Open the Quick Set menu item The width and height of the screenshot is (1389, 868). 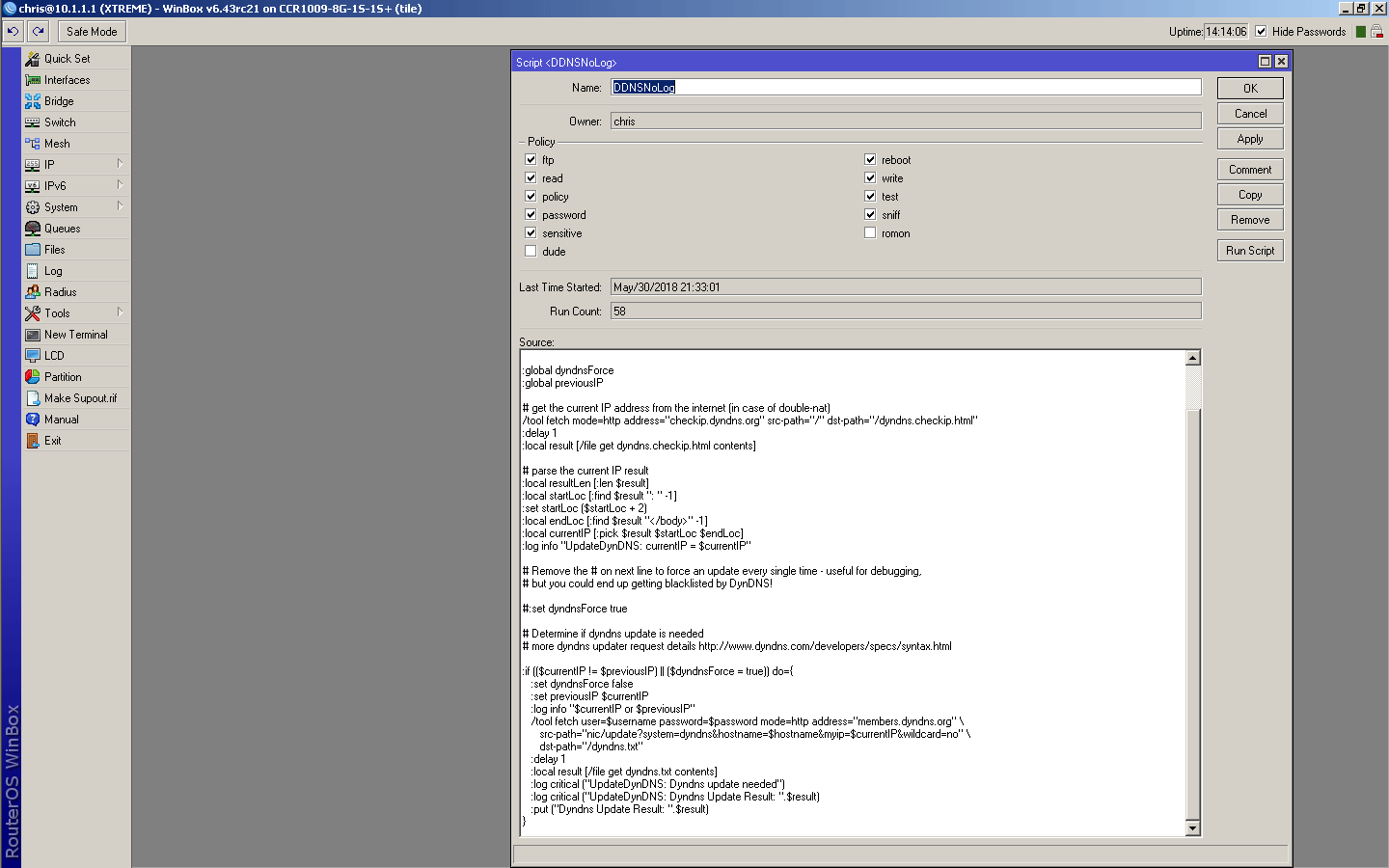click(x=76, y=59)
